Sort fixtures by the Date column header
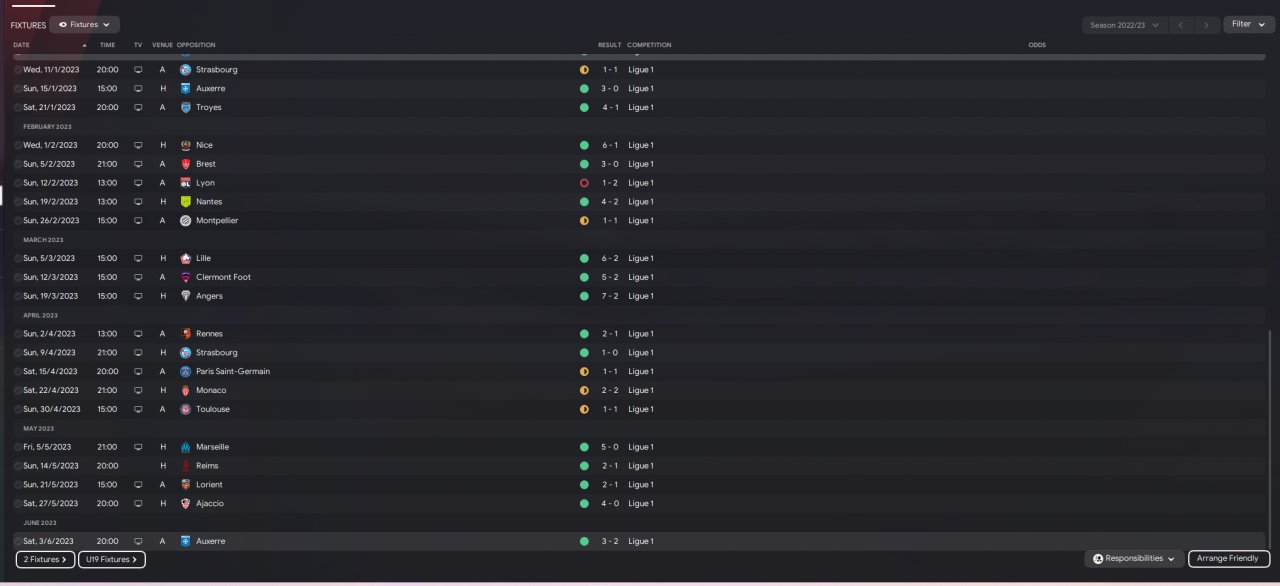The width and height of the screenshot is (1280, 586). tap(21, 45)
